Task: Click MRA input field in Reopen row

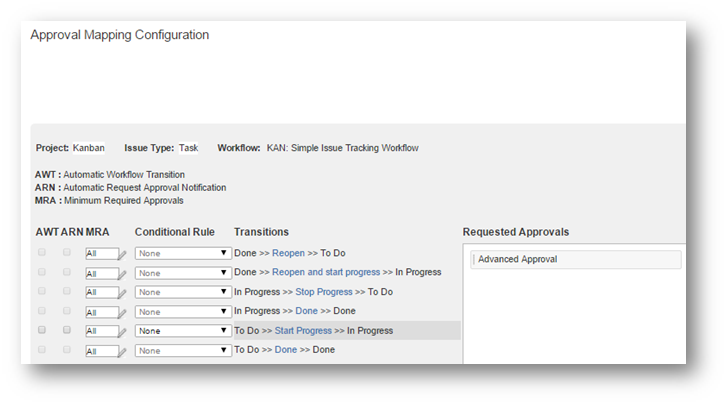Action: tap(100, 254)
